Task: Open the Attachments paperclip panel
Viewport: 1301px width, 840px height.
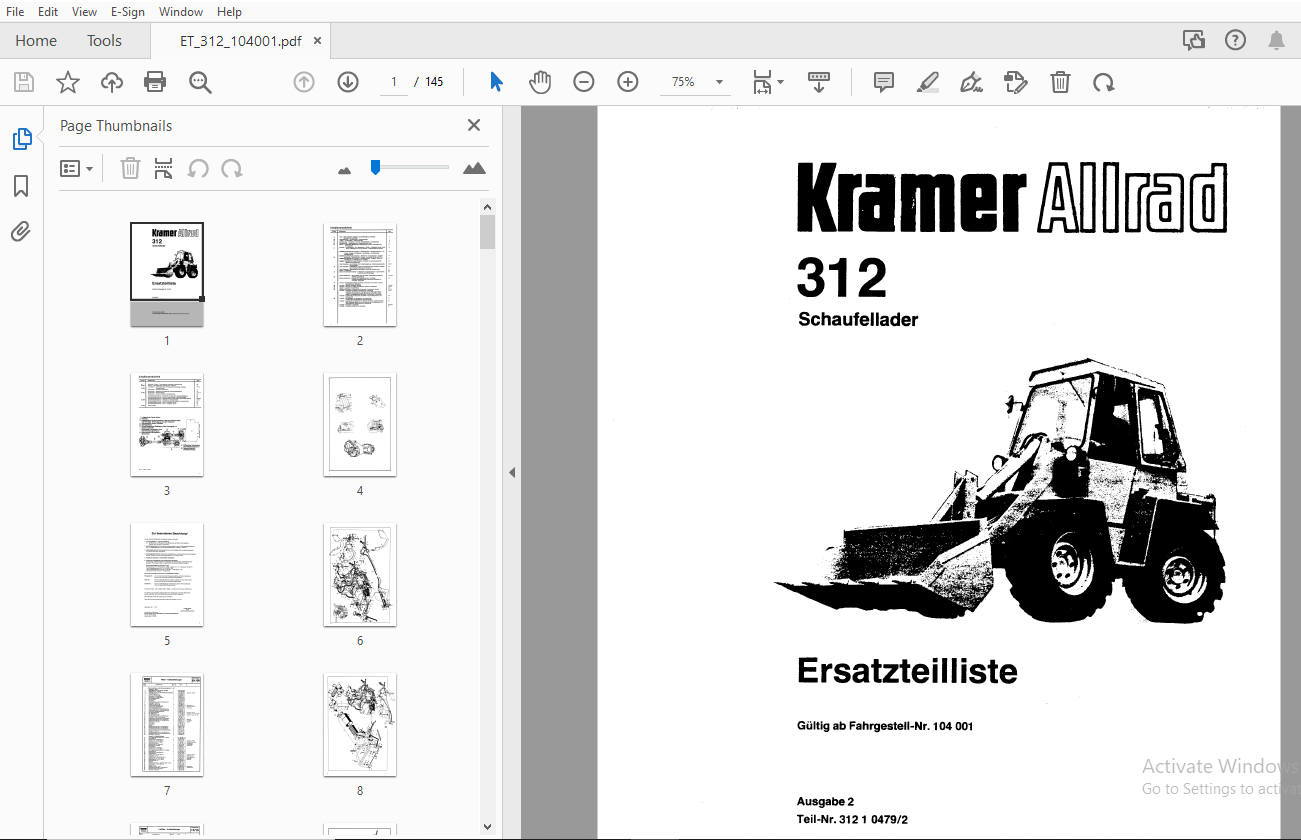Action: coord(21,232)
